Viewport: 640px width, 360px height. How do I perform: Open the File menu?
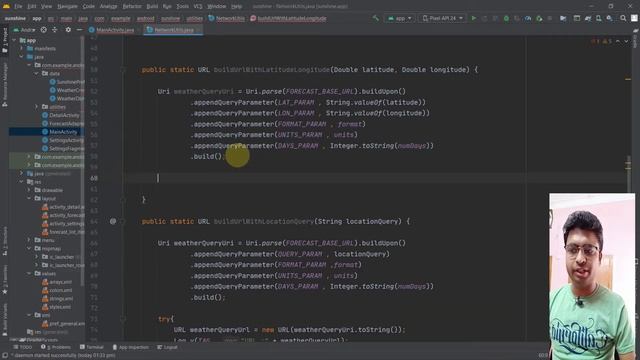(x=18, y=7)
